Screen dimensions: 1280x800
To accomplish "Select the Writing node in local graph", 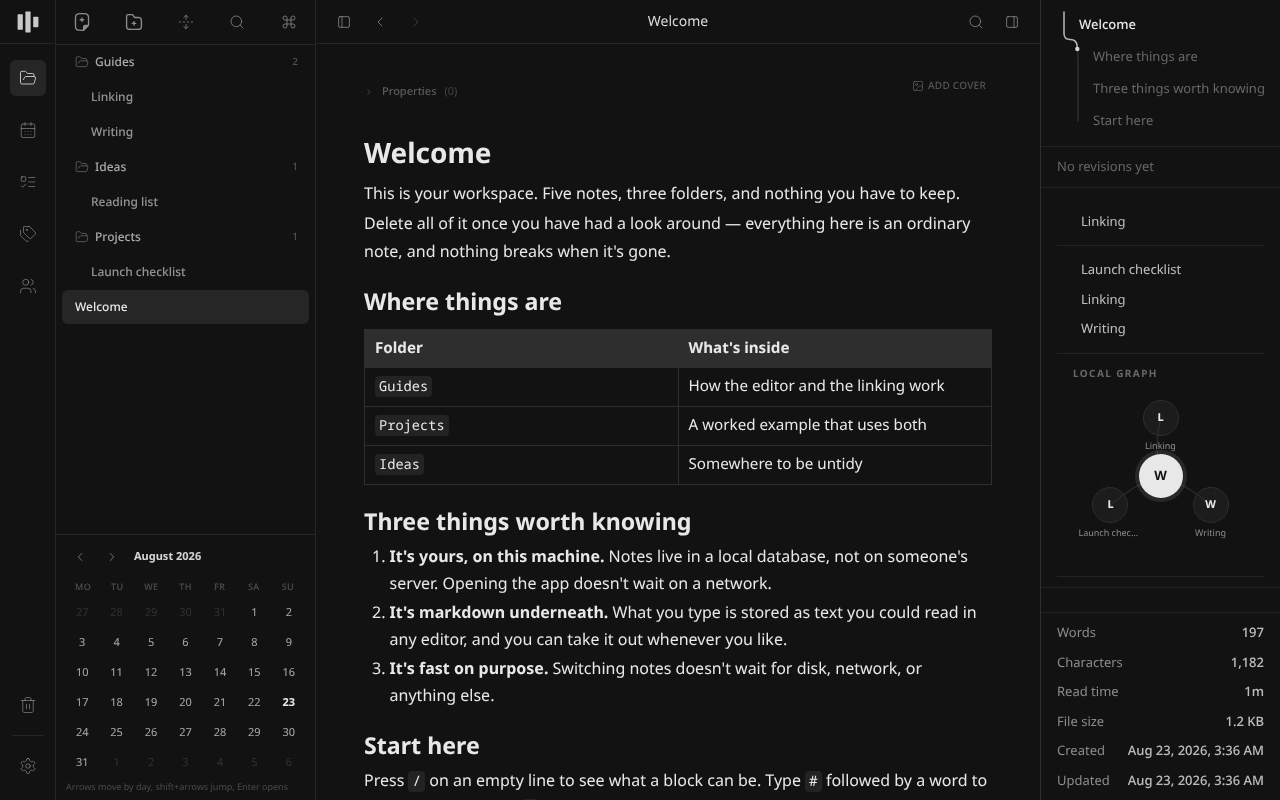I will 1210,504.
